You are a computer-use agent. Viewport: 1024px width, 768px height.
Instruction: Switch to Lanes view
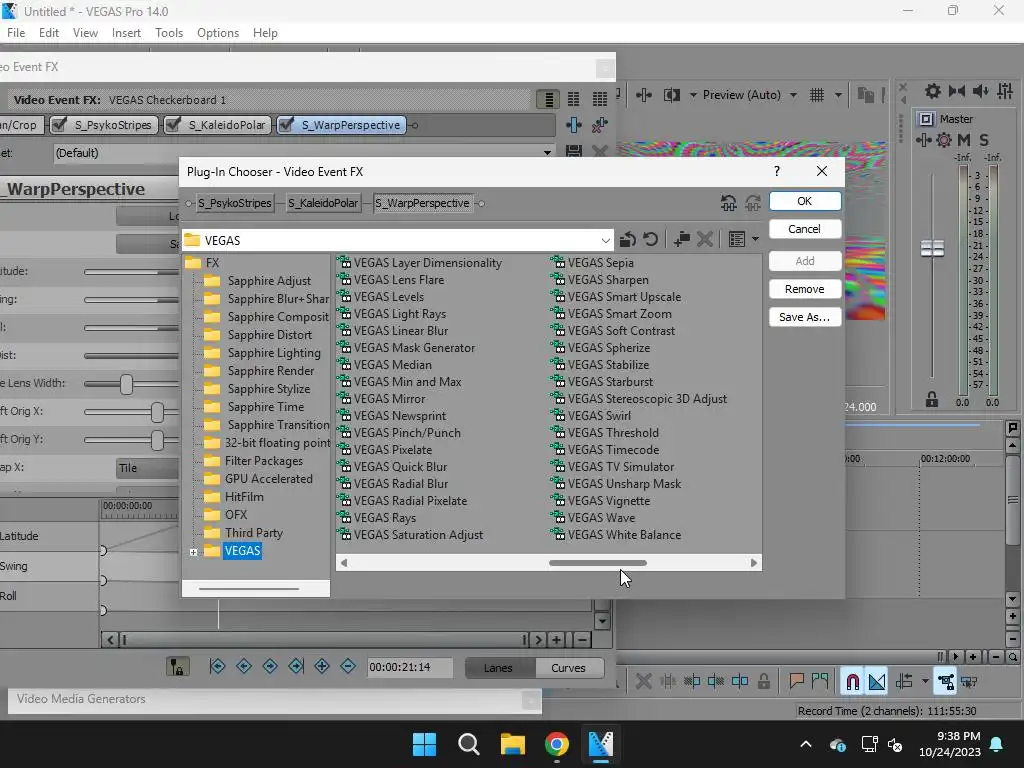tap(498, 667)
